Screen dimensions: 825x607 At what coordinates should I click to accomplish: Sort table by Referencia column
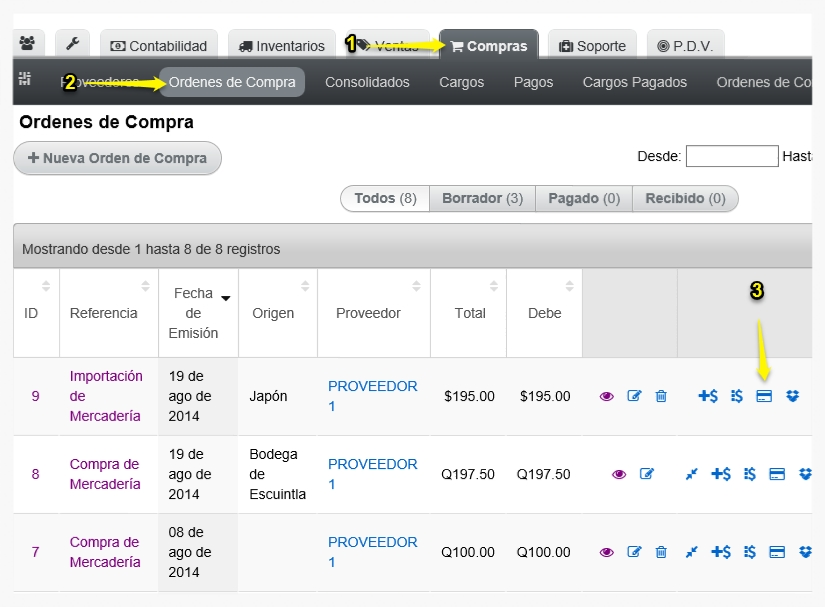click(x=109, y=313)
